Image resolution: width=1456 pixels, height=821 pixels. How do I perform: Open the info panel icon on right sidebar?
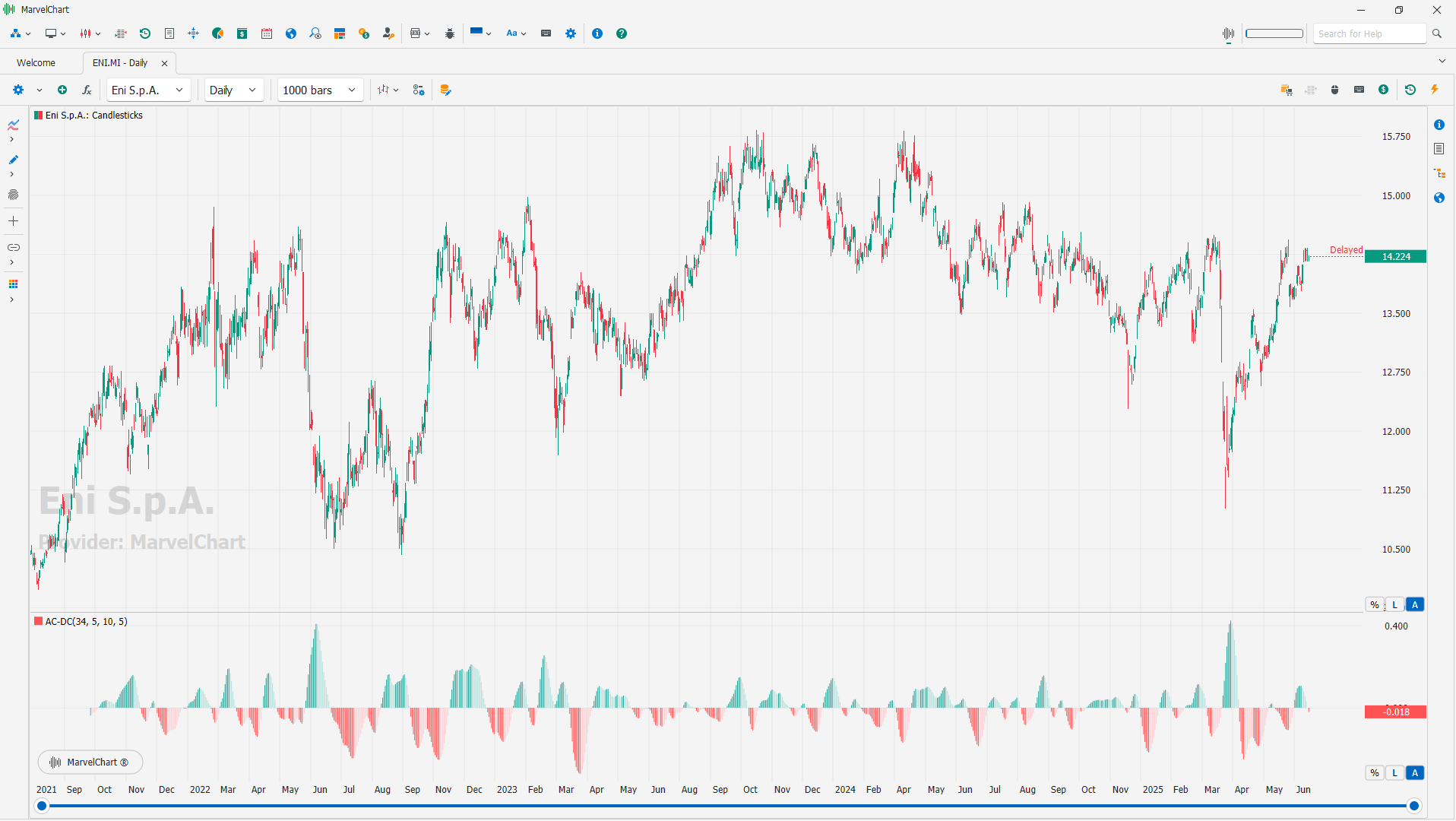1439,125
